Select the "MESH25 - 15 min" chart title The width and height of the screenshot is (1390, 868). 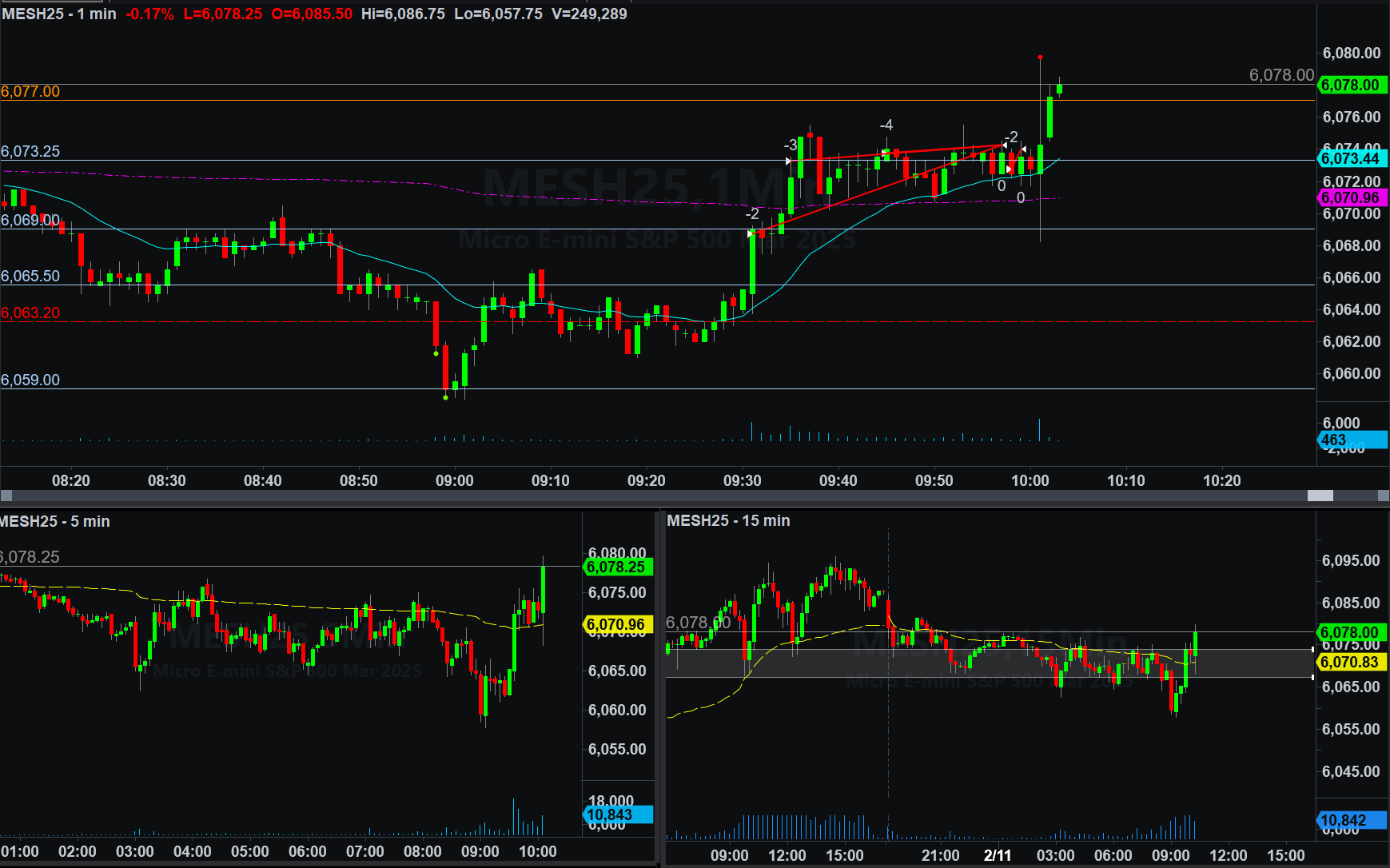click(x=728, y=520)
